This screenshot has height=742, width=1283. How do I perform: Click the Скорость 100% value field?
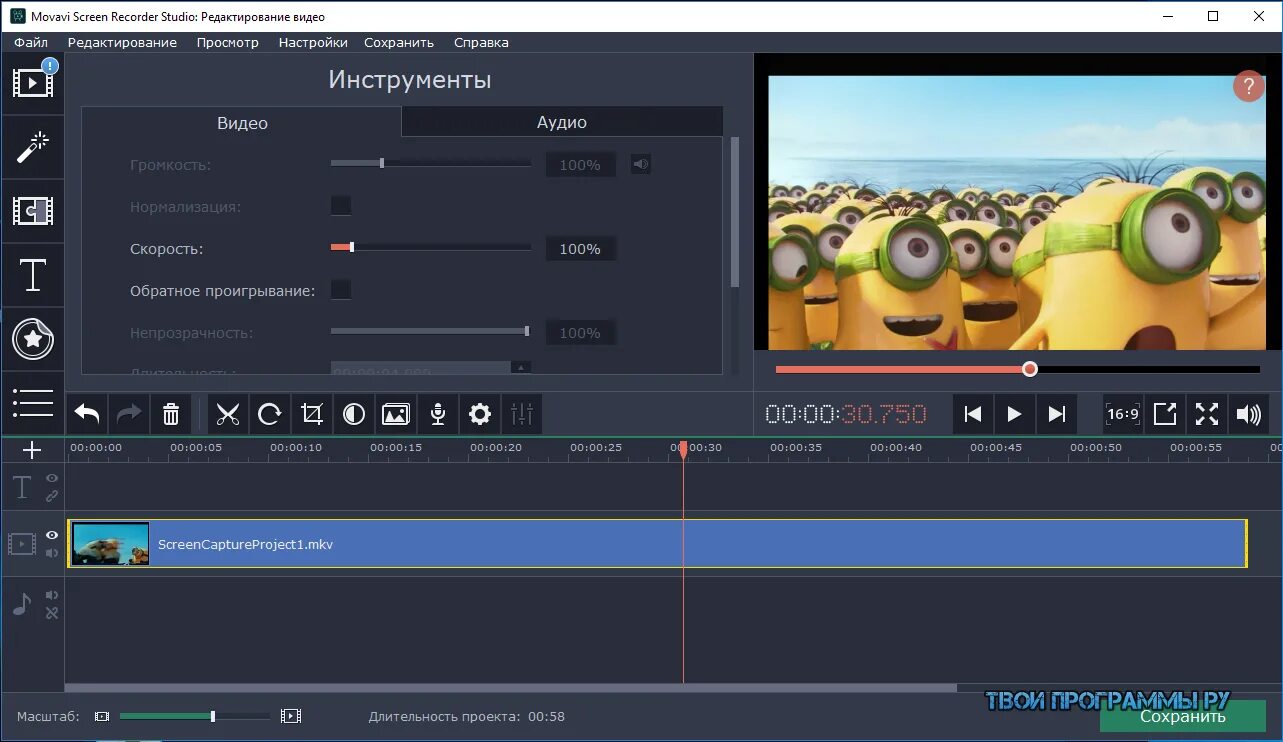[x=580, y=249]
